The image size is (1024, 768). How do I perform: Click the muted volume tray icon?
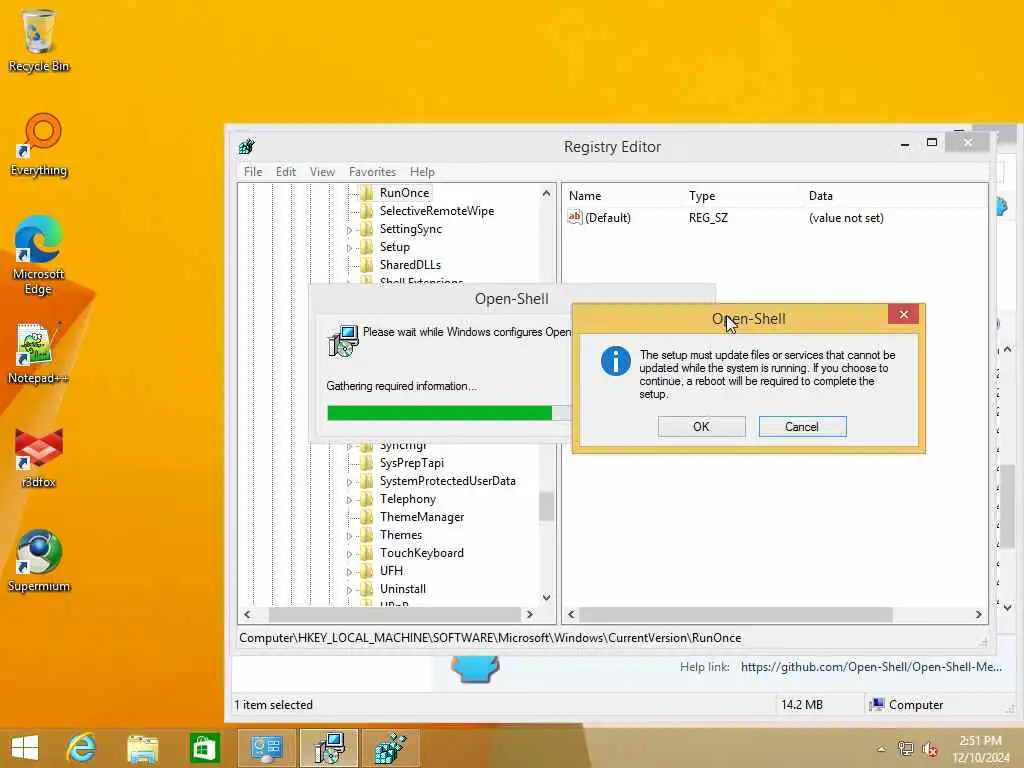(930, 748)
